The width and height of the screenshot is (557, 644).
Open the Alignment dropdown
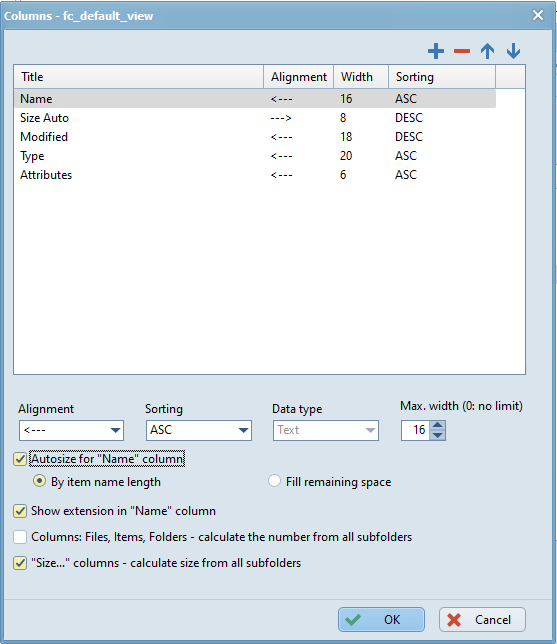[71, 430]
